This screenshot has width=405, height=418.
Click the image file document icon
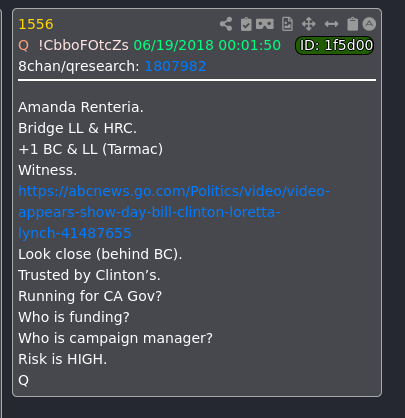click(x=287, y=24)
